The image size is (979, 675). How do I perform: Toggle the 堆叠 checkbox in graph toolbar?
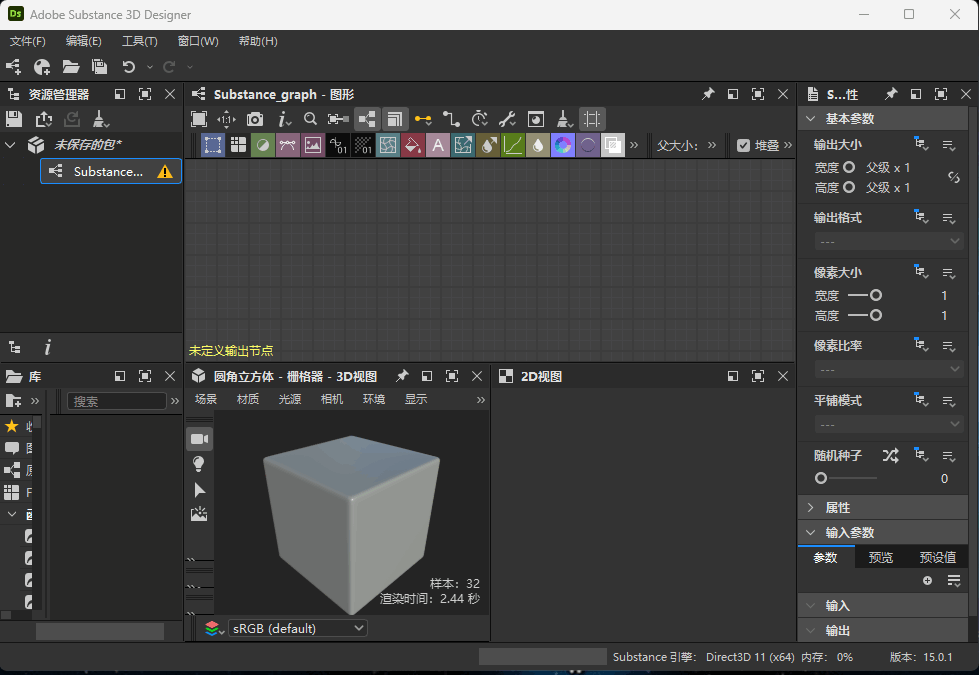point(743,145)
